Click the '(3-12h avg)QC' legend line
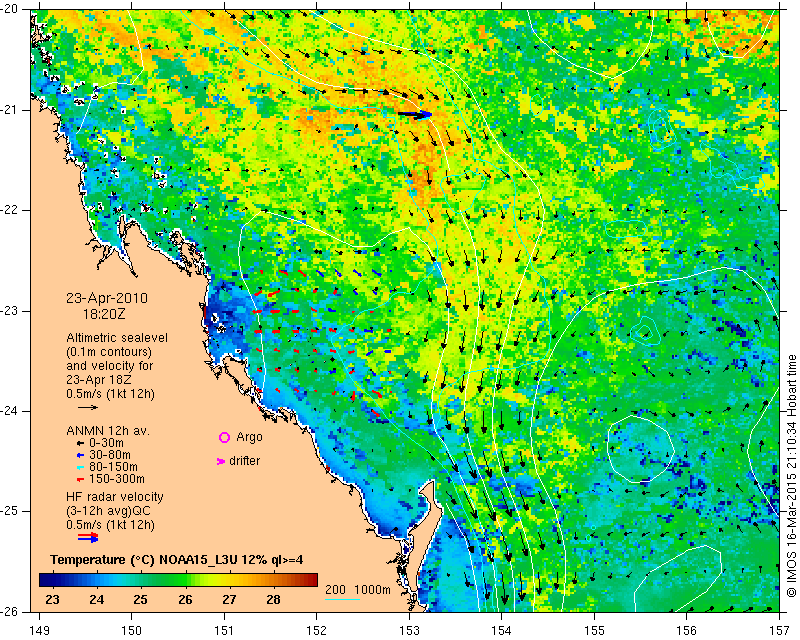Image resolution: width=800 pixels, height=640 pixels. pyautogui.click(x=108, y=510)
